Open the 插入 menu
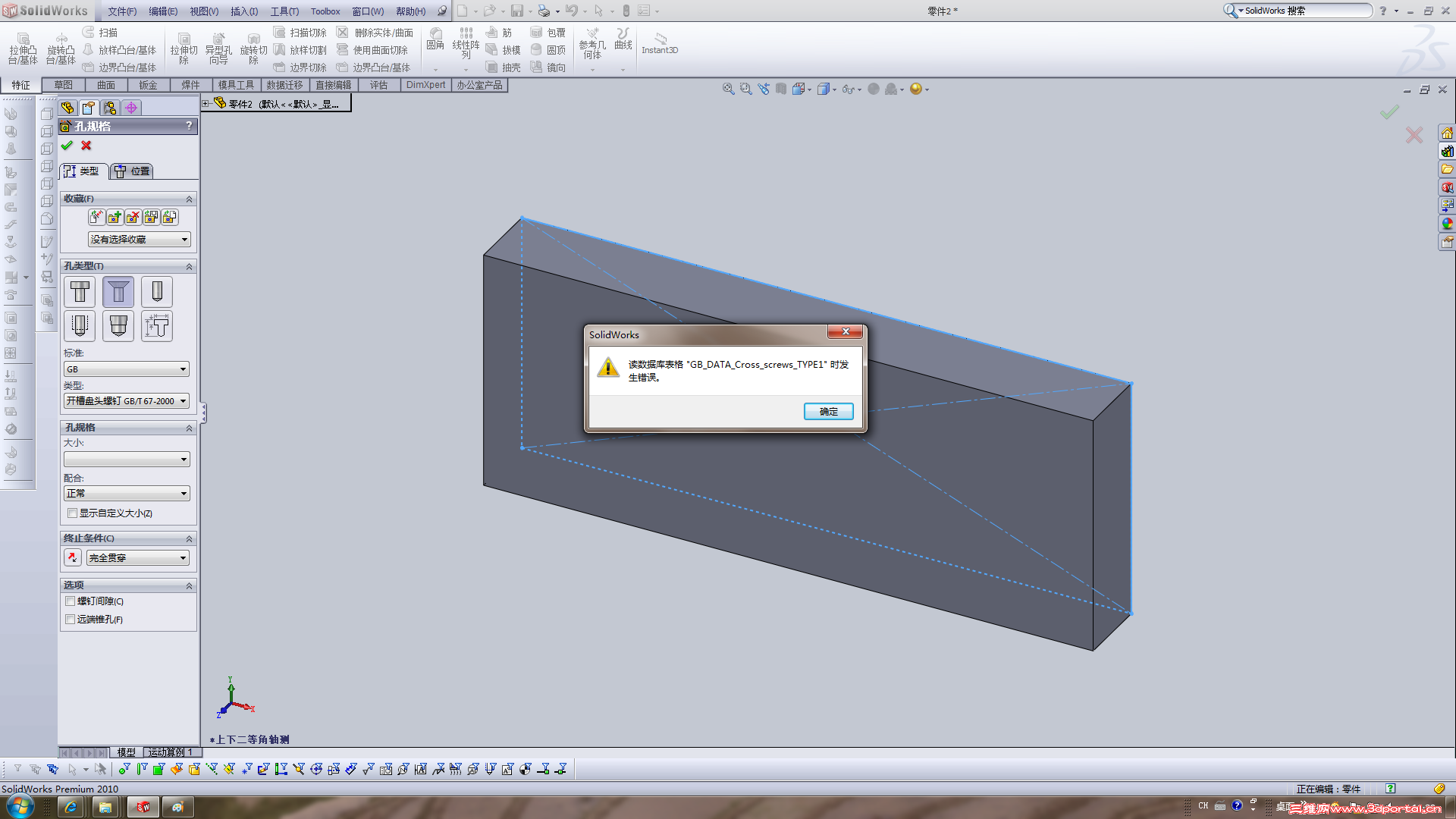This screenshot has width=1456, height=819. pos(243,11)
